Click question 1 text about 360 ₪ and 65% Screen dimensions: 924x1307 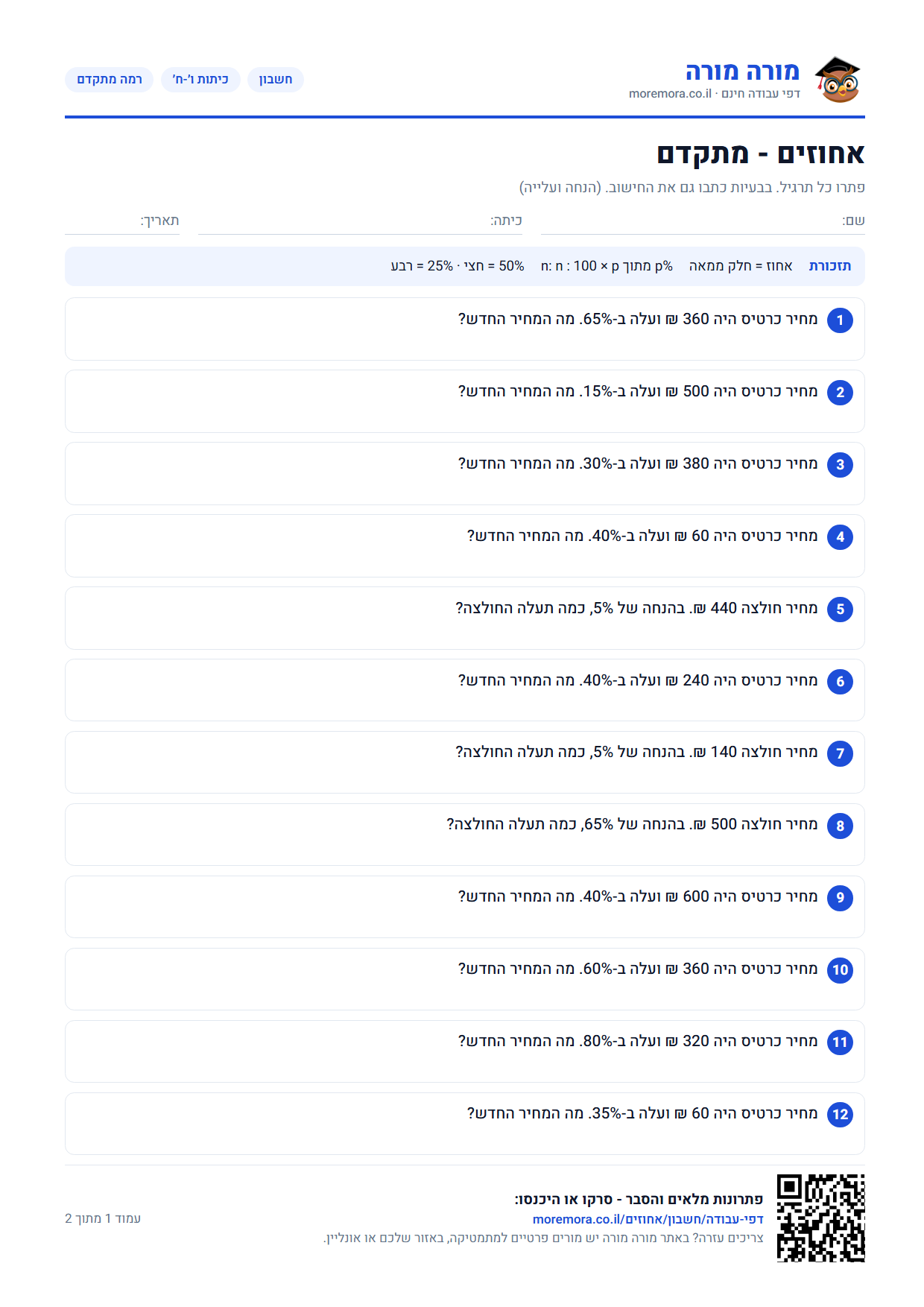tap(638, 320)
